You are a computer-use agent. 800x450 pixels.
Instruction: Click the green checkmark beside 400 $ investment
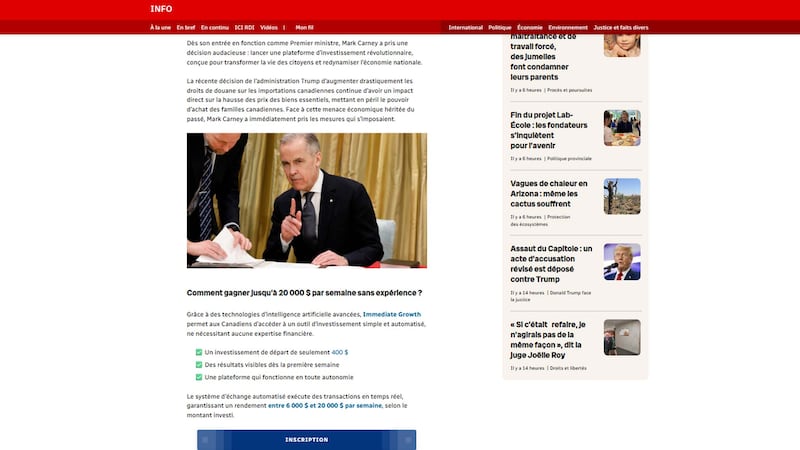coord(199,352)
